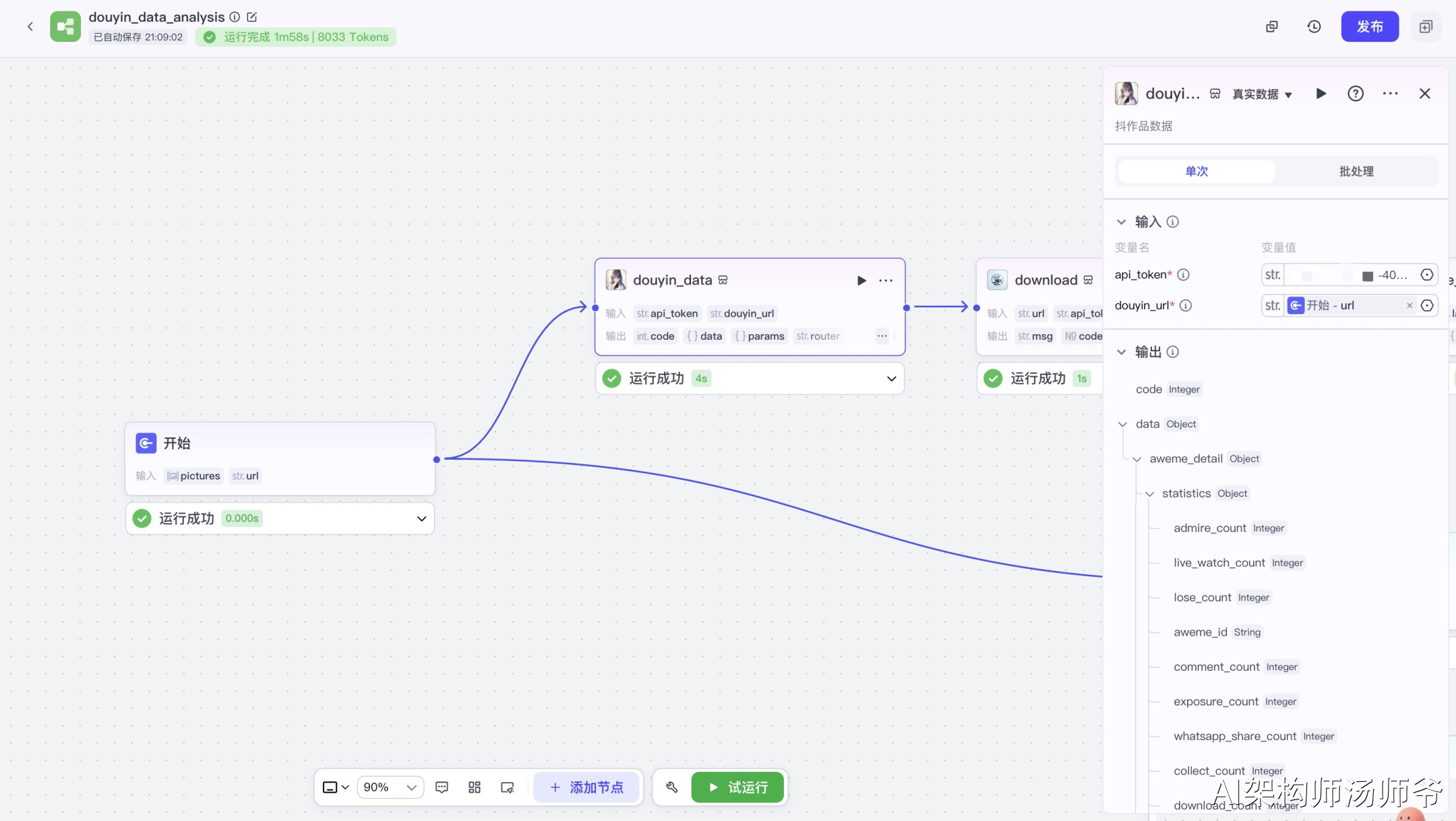Click the 发布 publish button
This screenshot has height=821, width=1456.
pyautogui.click(x=1369, y=26)
